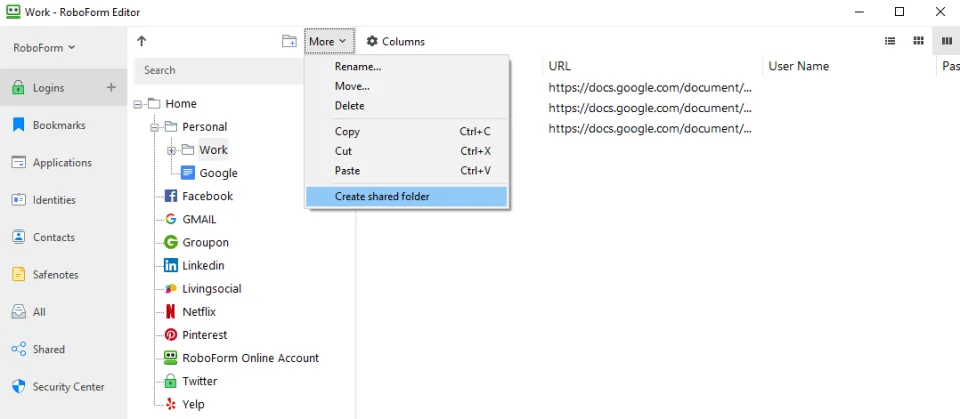Toggle the More dropdown button

pyautogui.click(x=329, y=42)
